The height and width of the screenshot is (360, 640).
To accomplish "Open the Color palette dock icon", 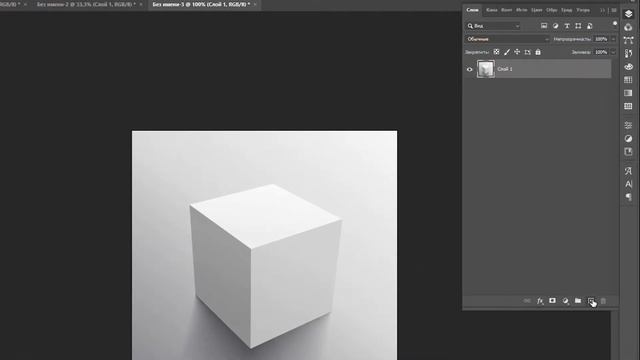I will click(628, 67).
